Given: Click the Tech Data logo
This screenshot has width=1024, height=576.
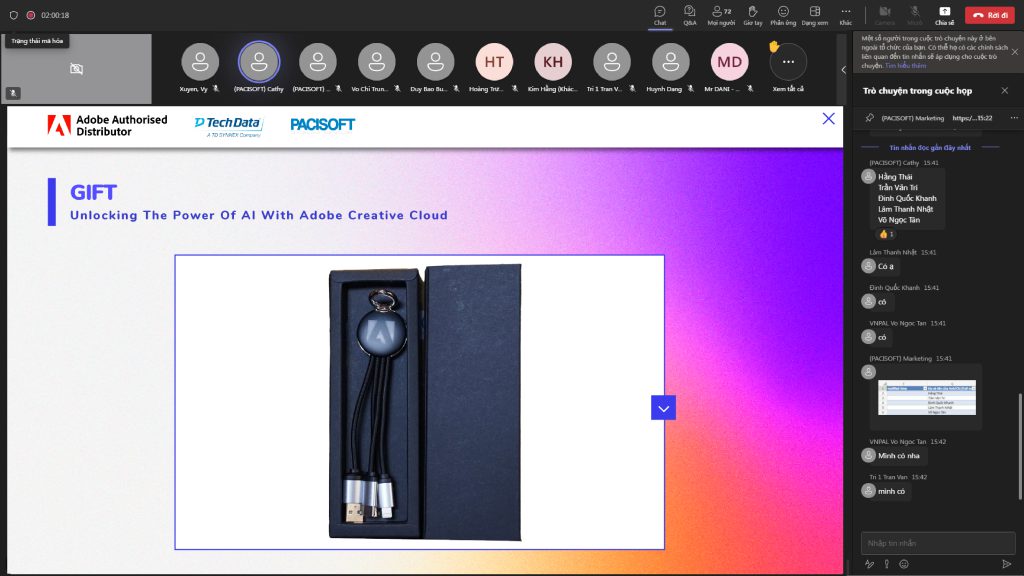Looking at the screenshot, I should point(229,126).
